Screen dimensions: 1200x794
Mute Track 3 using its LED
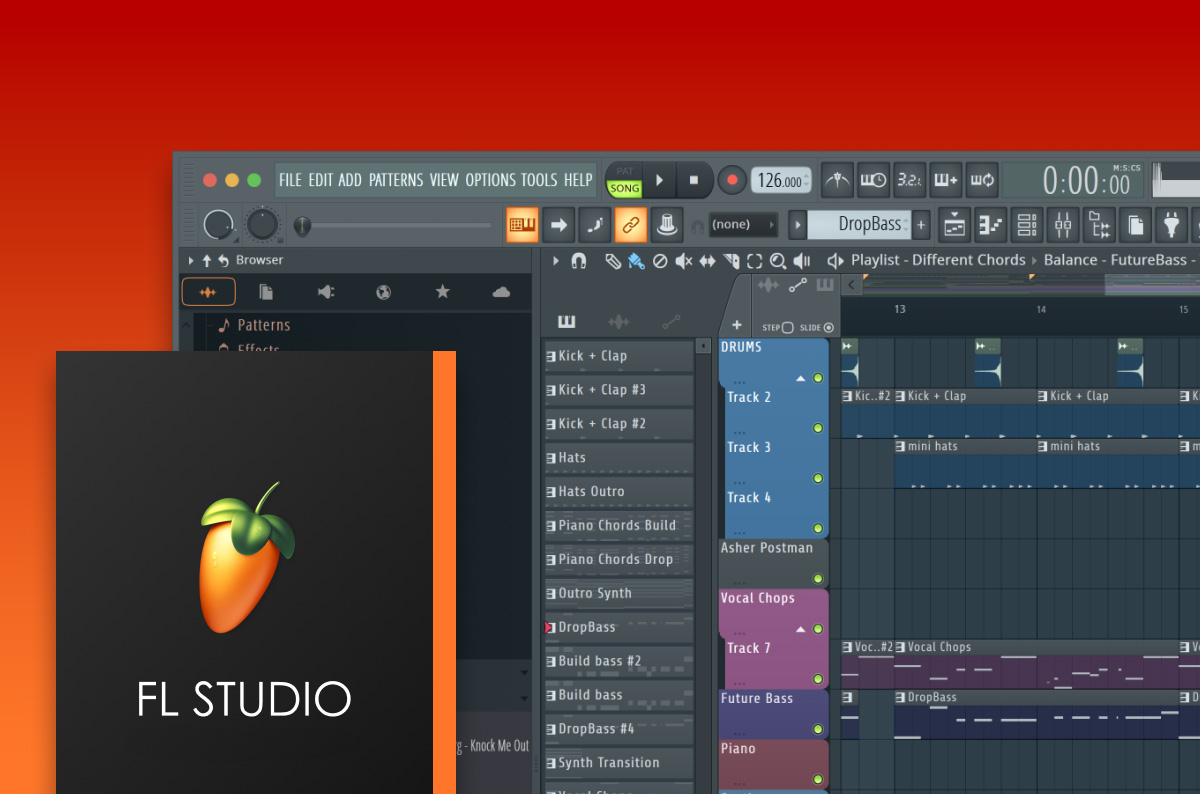(x=817, y=478)
